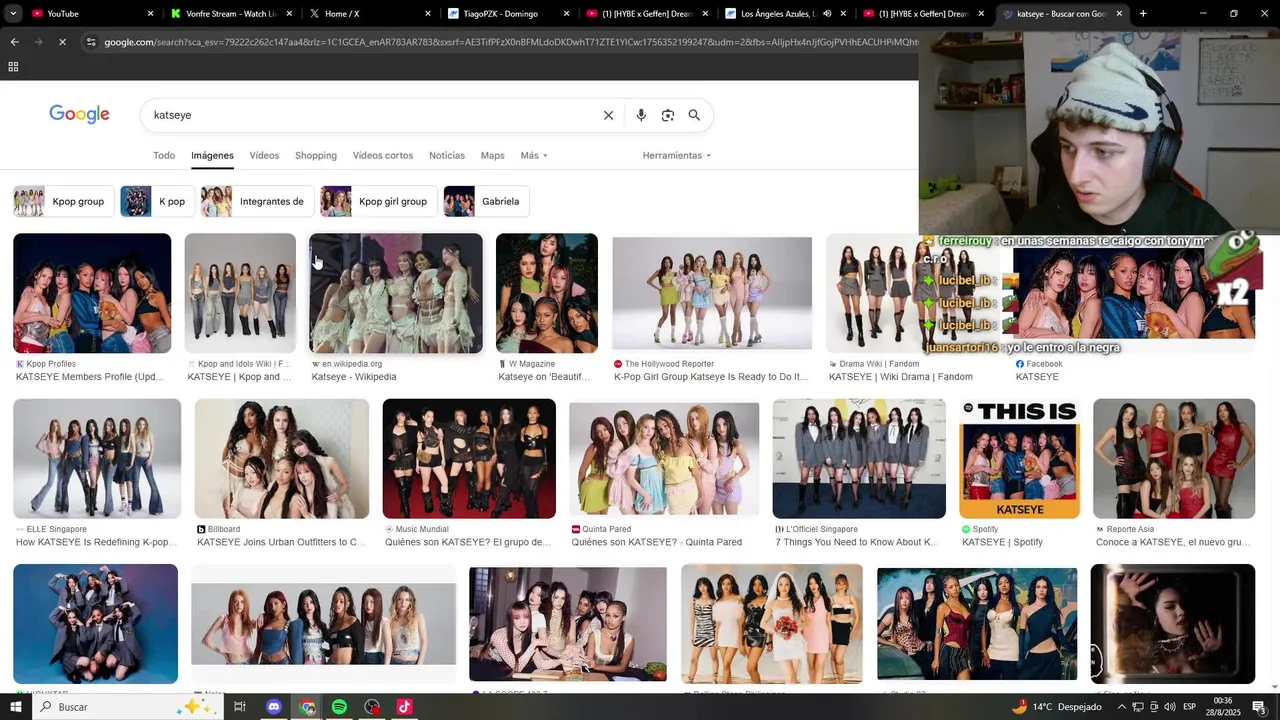The image size is (1280, 720).
Task: Open The Hollywood Reporter image result
Action: 712,293
